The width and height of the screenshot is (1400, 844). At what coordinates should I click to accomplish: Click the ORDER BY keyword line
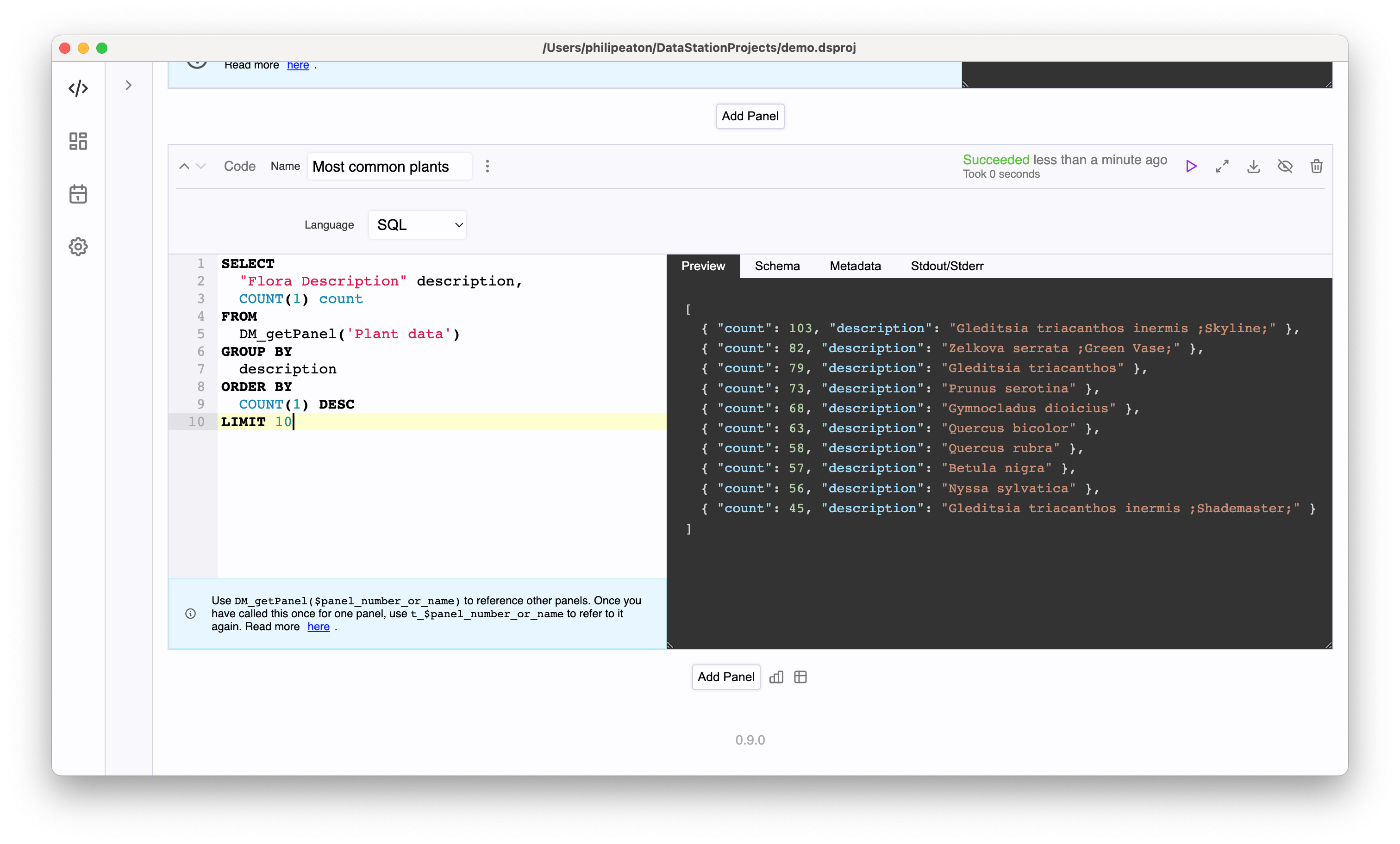click(x=256, y=387)
